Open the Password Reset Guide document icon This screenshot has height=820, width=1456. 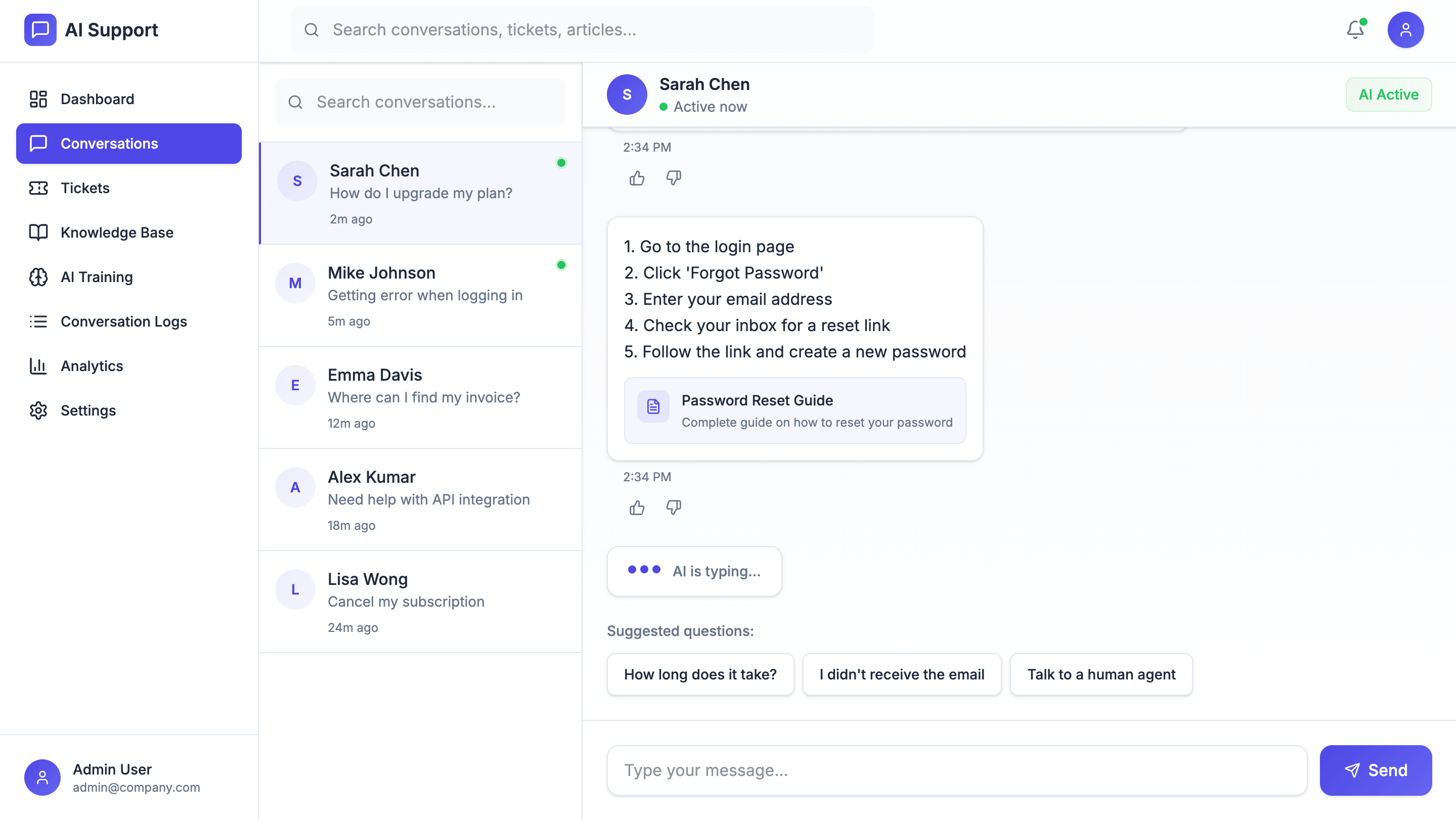pos(653,406)
